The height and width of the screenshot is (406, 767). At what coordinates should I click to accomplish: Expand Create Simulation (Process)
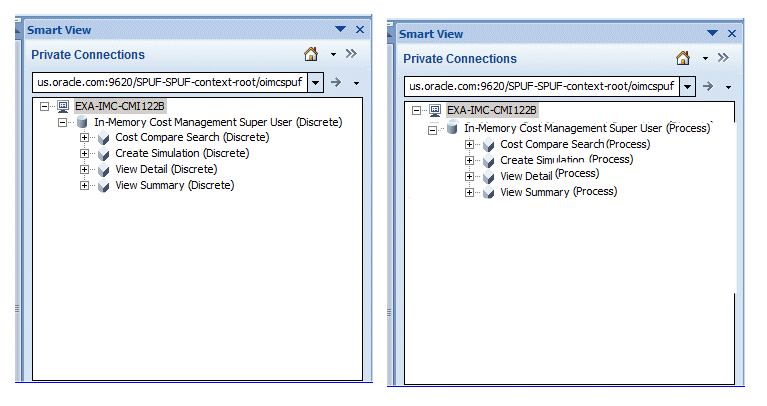pos(470,160)
